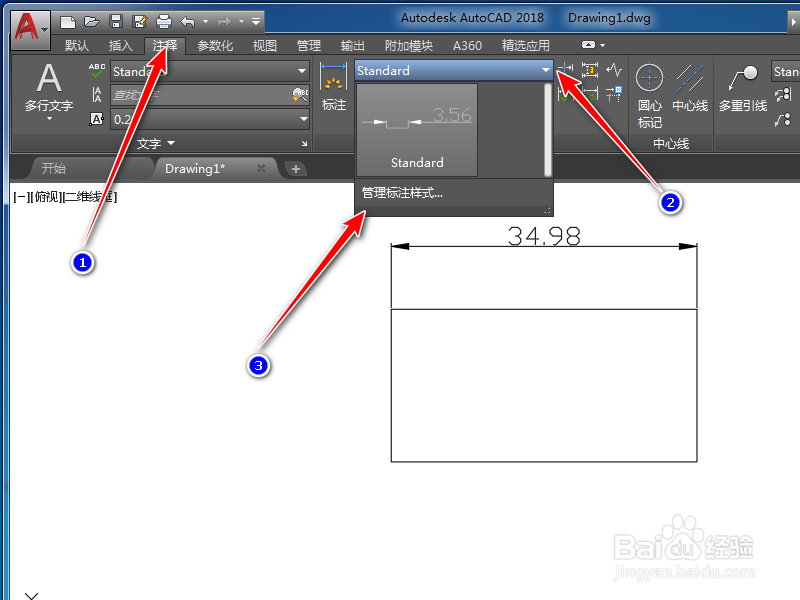Viewport: 800px width, 600px height.
Task: Switch to the 插入 ribbon tab
Action: pyautogui.click(x=121, y=46)
